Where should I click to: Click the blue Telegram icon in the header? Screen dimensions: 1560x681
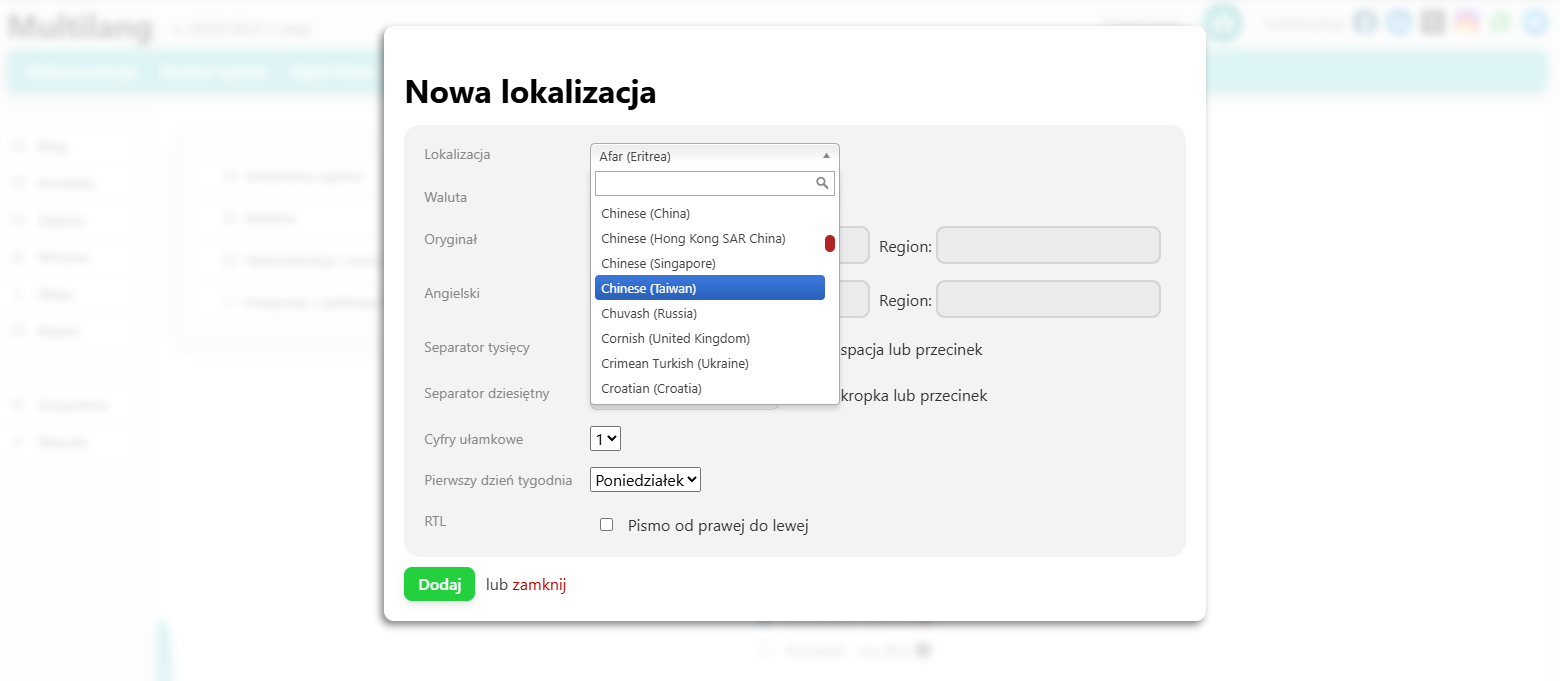click(1534, 21)
